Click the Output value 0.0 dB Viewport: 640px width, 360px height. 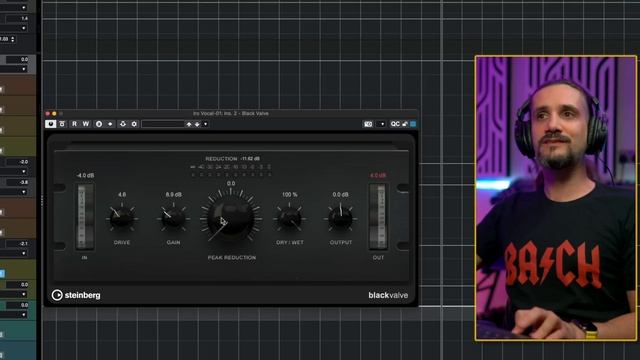click(340, 195)
